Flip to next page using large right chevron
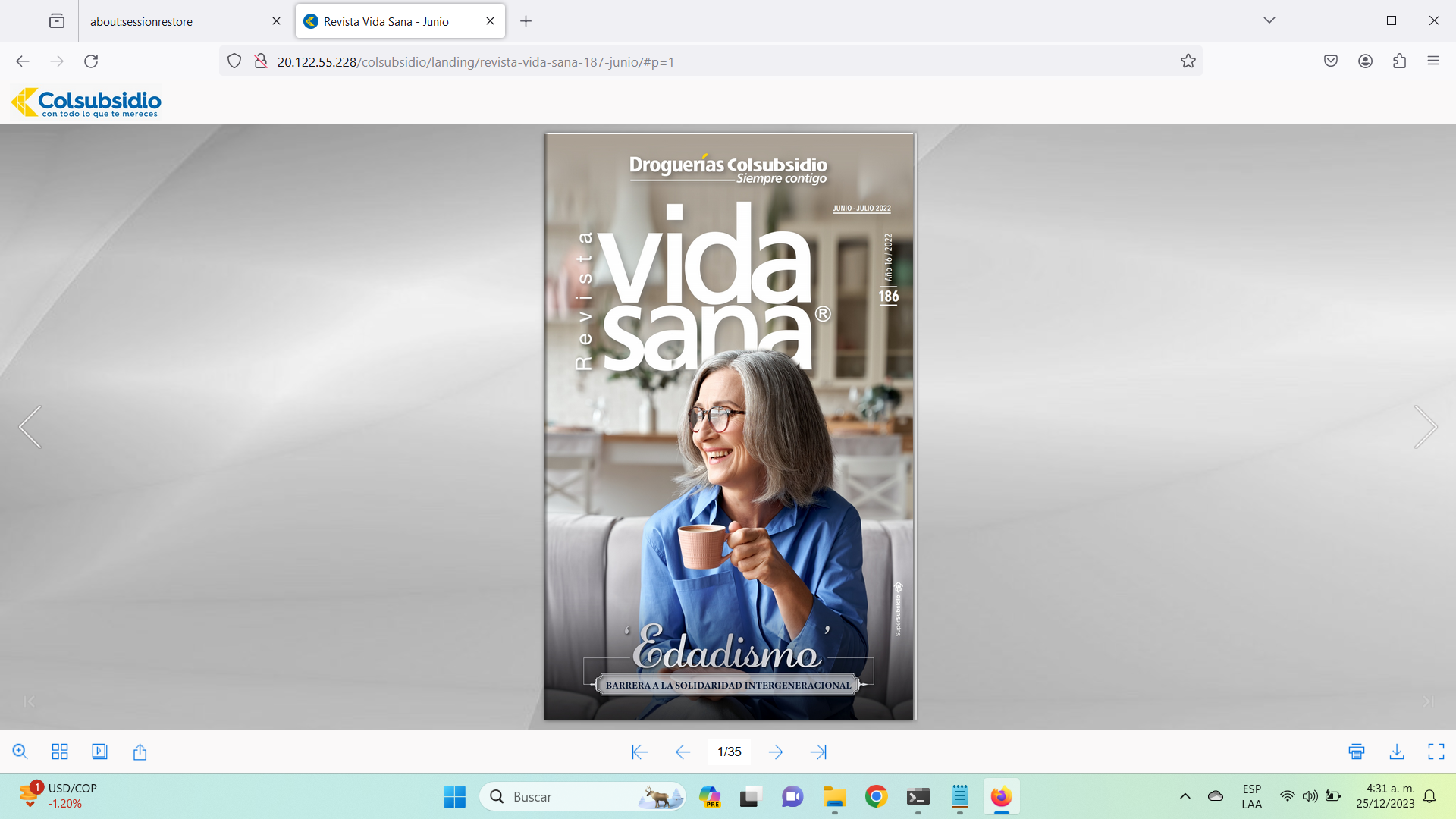1456x819 pixels. tap(1426, 427)
